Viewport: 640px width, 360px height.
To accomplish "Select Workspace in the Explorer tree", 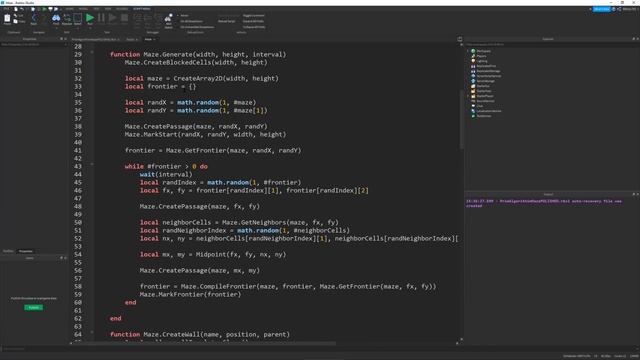I will (484, 51).
